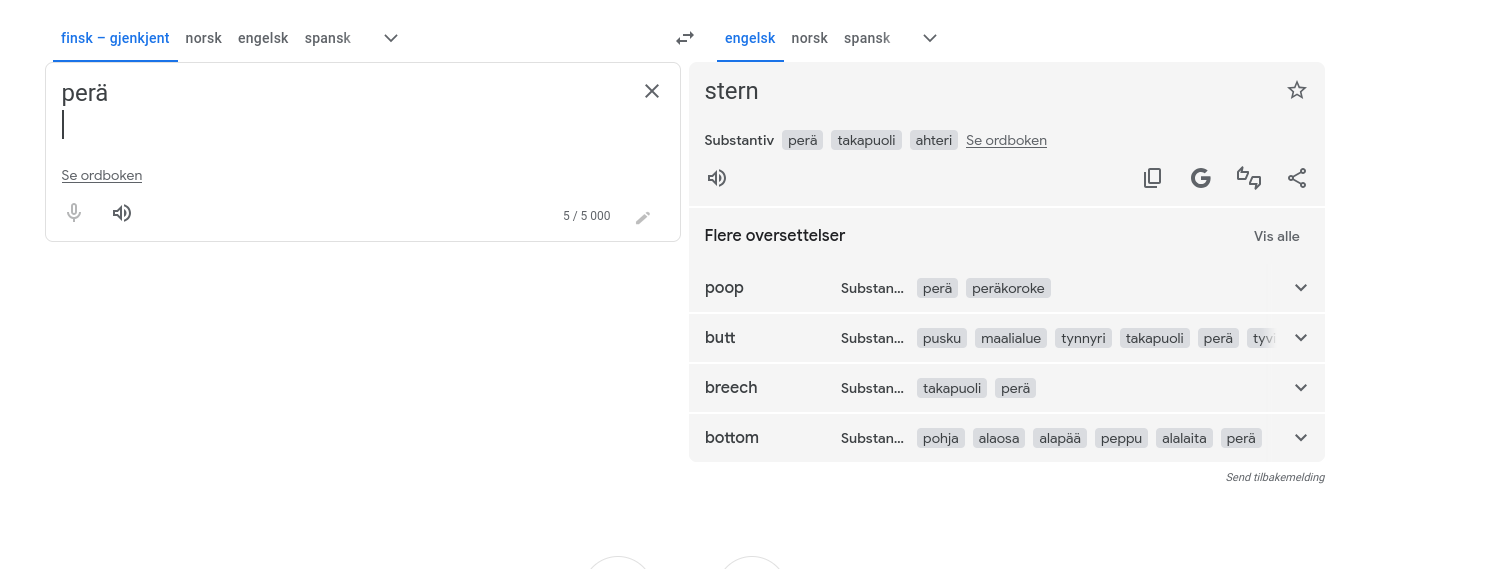Image resolution: width=1486 pixels, height=569 pixels.
Task: Open the pencil input tools icon
Action: 643,217
